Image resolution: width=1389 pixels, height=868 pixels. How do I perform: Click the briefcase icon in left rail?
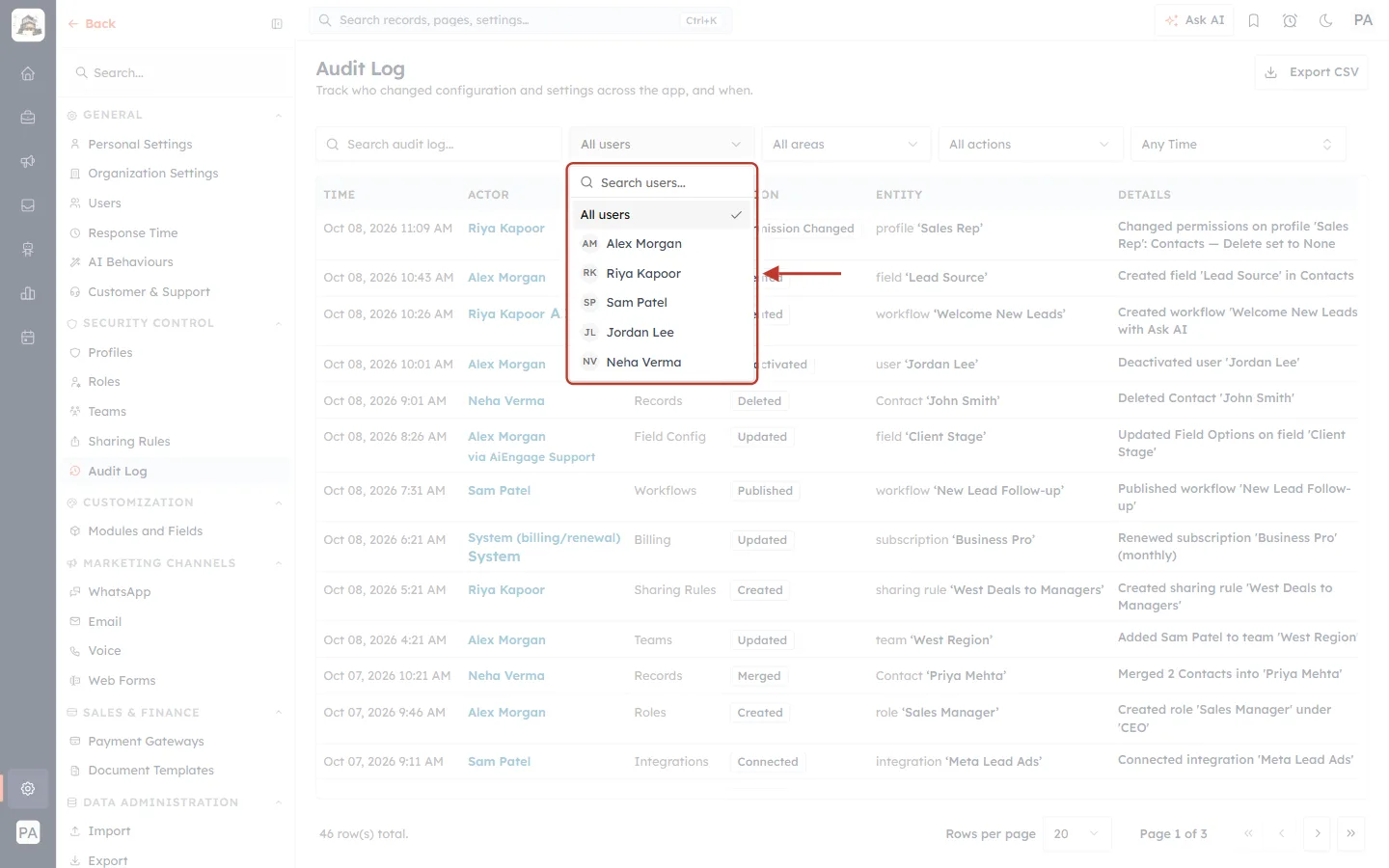point(28,117)
